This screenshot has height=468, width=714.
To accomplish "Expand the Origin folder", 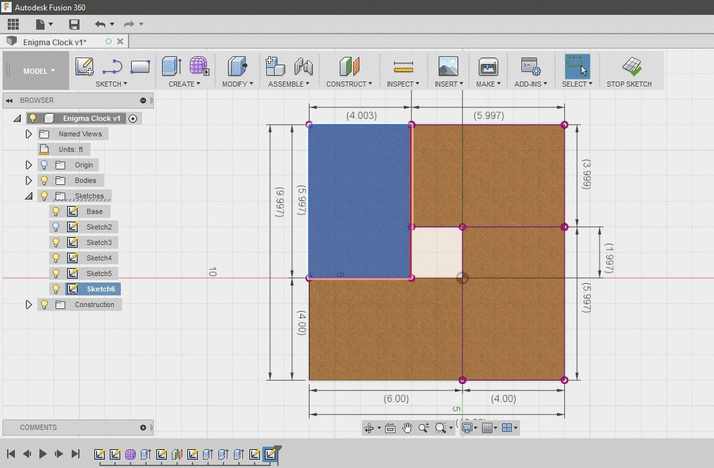I will coord(28,165).
